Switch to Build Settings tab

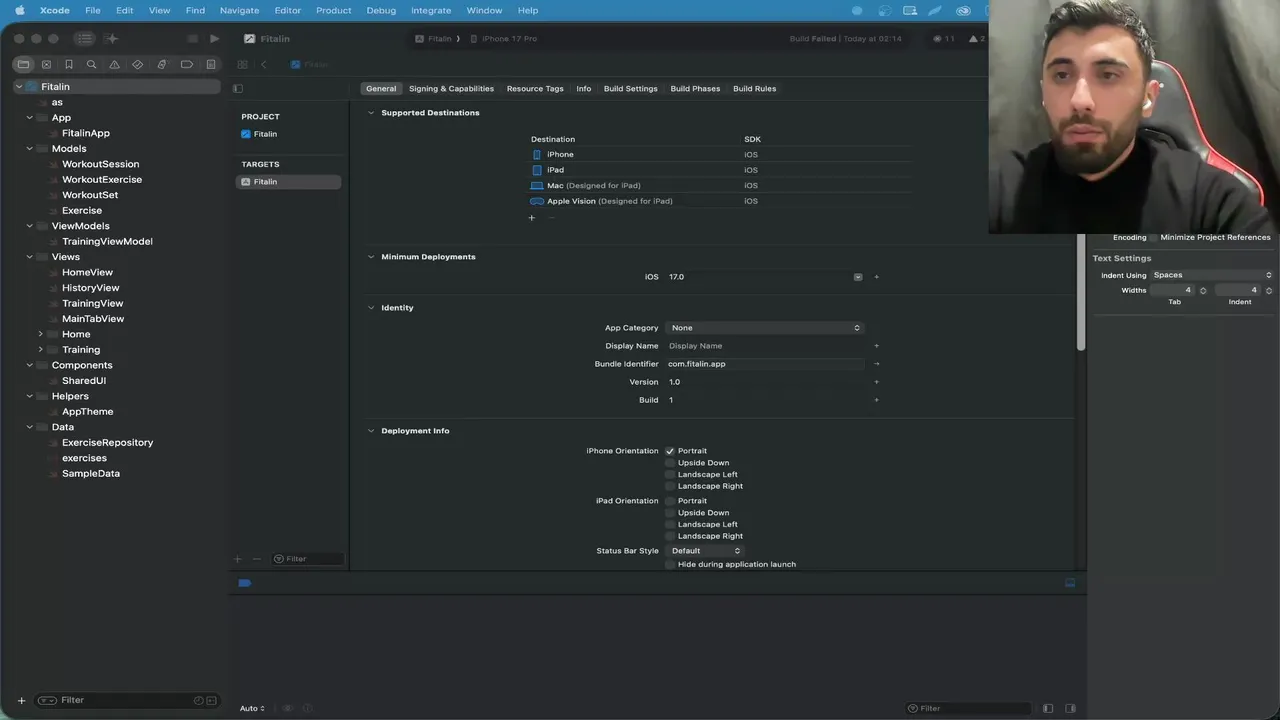(x=631, y=89)
